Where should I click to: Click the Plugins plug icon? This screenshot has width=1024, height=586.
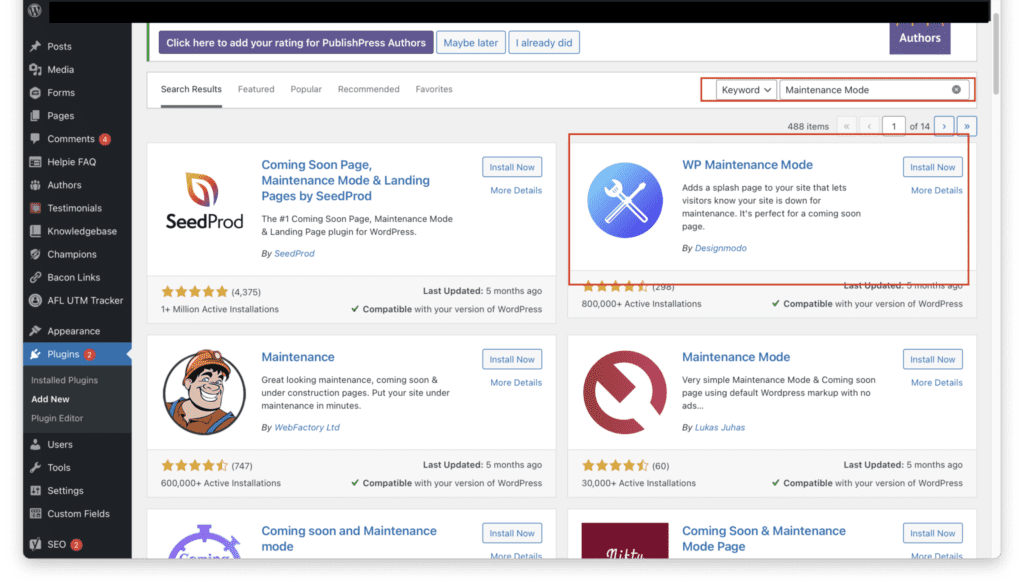(36, 354)
